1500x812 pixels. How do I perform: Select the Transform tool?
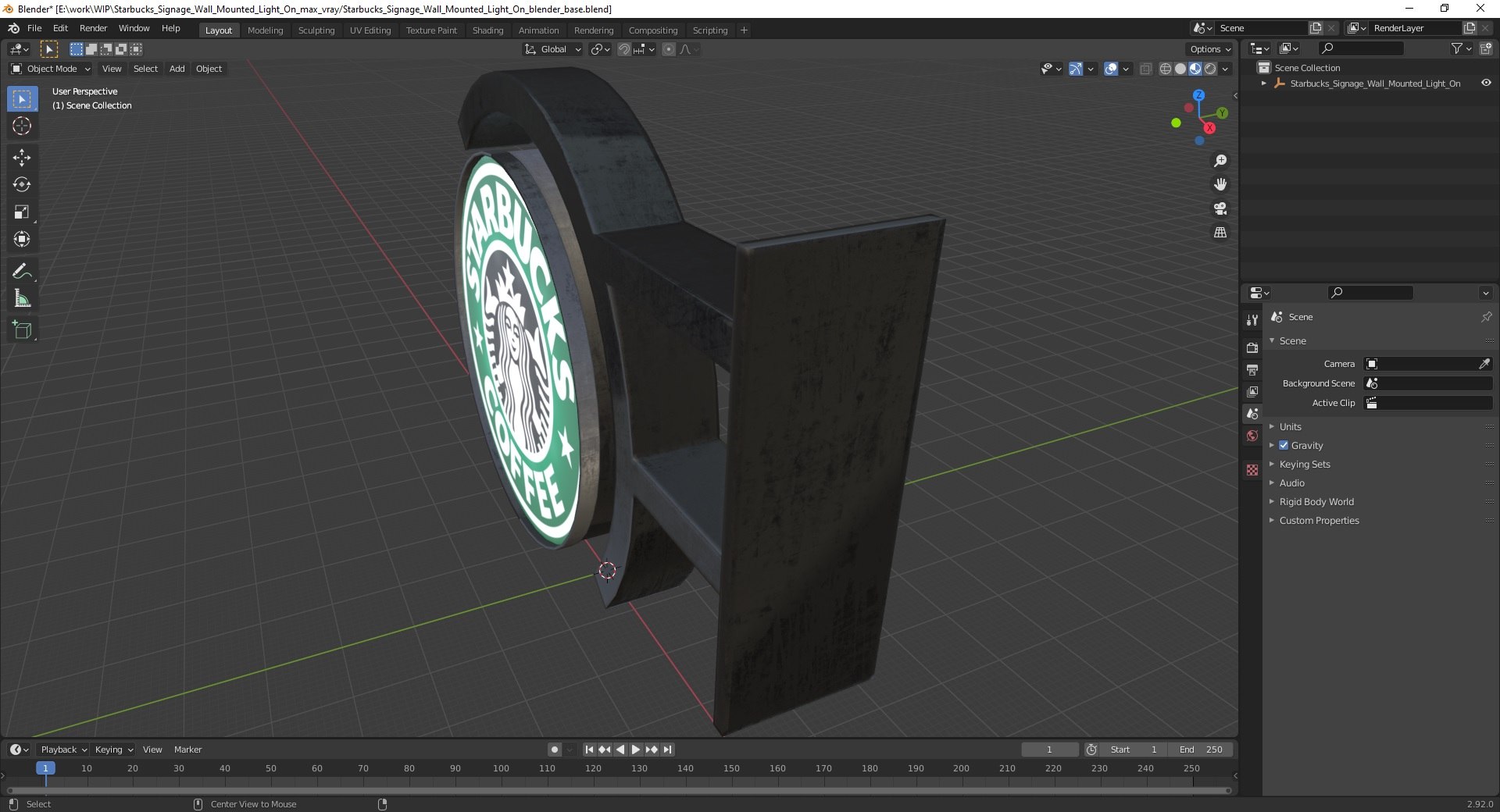tap(22, 240)
